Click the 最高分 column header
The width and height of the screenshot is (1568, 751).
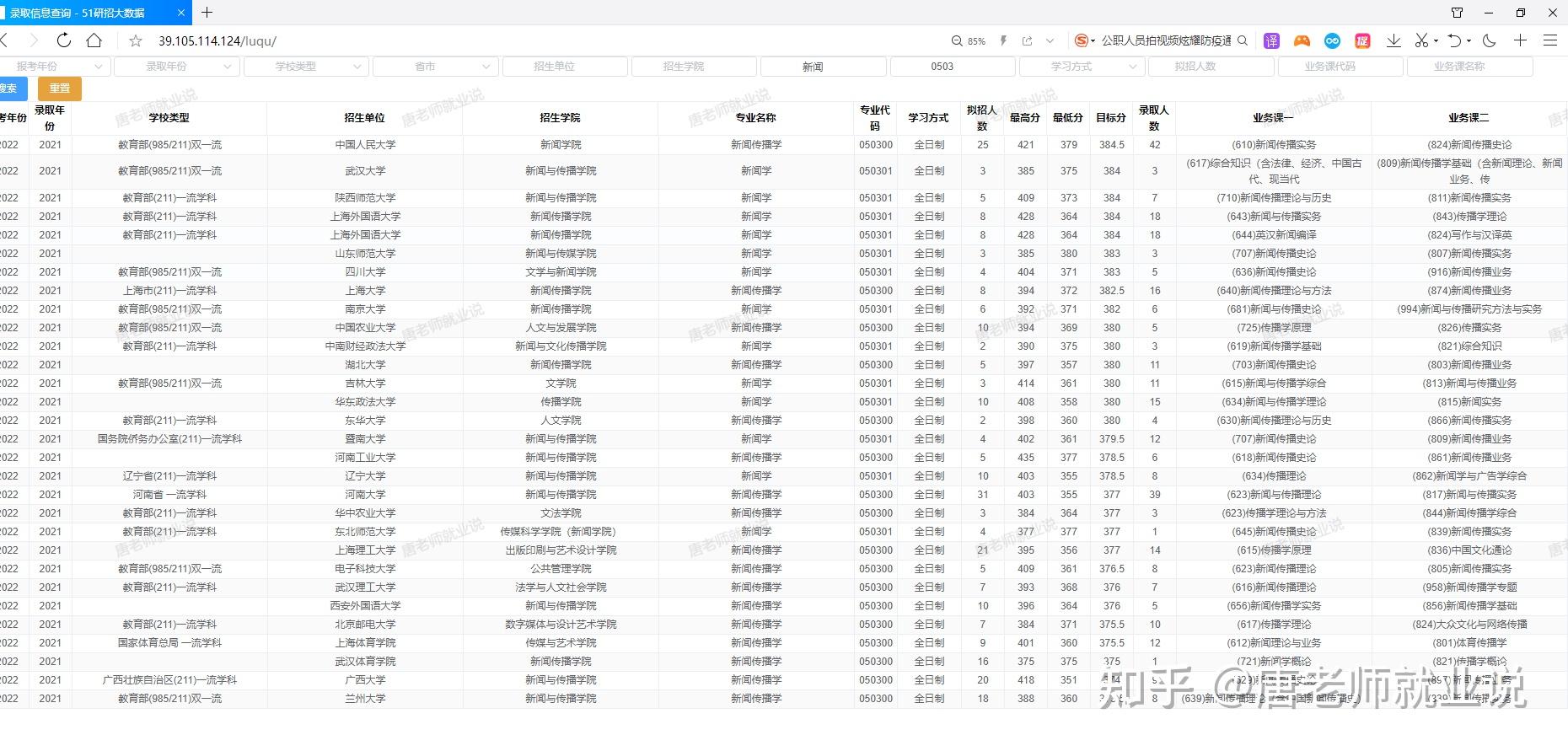[1025, 118]
